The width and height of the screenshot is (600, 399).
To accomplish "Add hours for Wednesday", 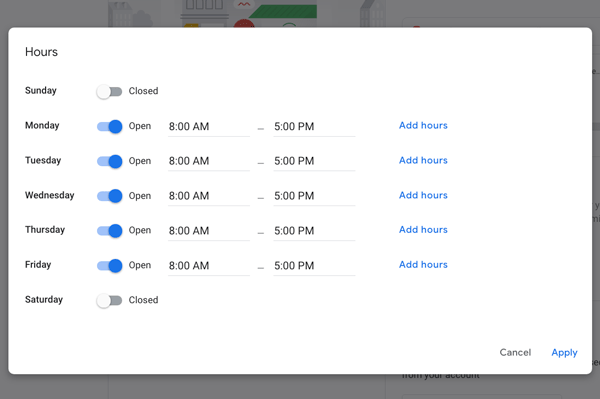I will pyautogui.click(x=423, y=195).
